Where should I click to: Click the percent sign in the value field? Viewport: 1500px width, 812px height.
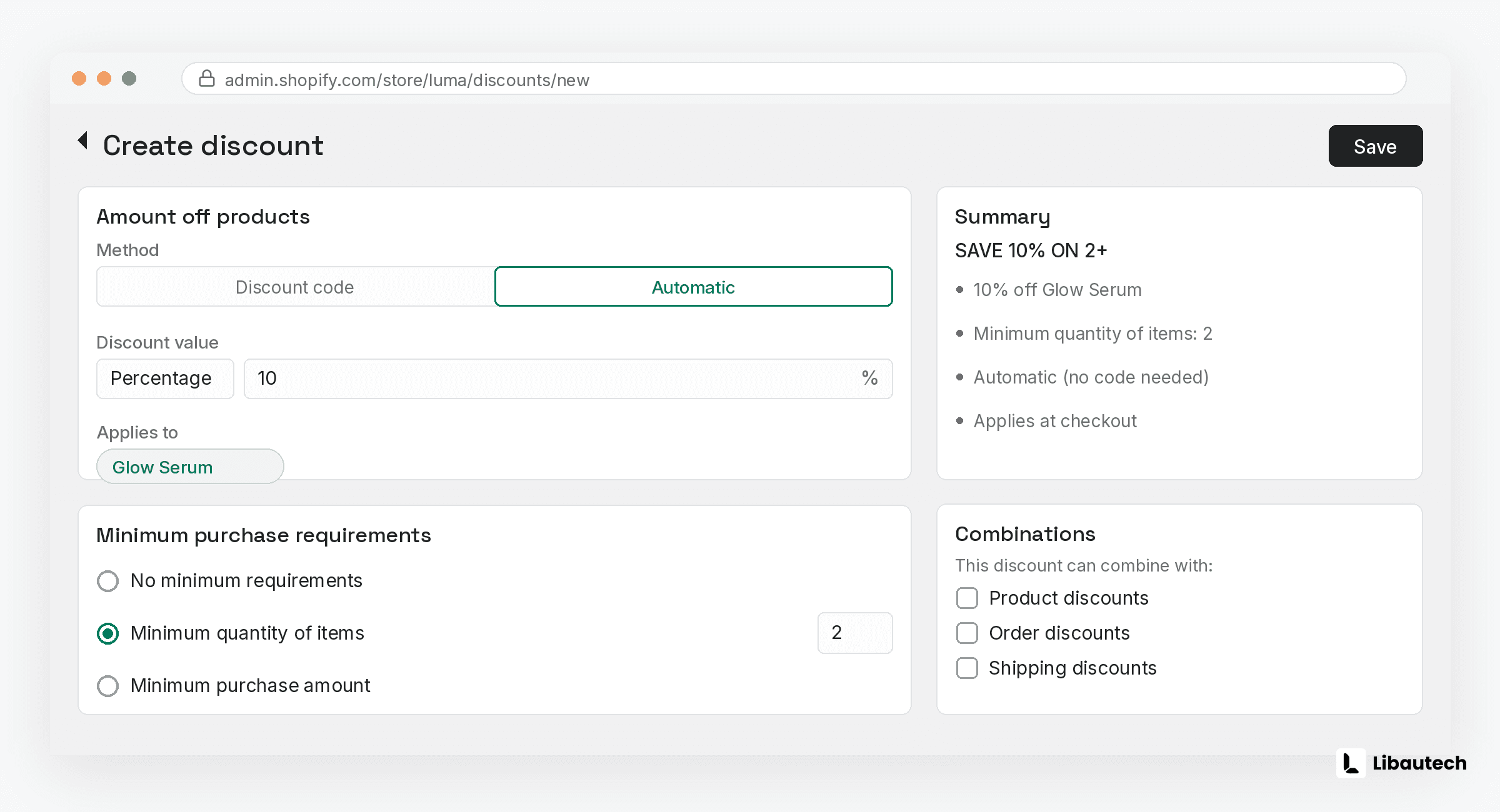click(x=869, y=378)
